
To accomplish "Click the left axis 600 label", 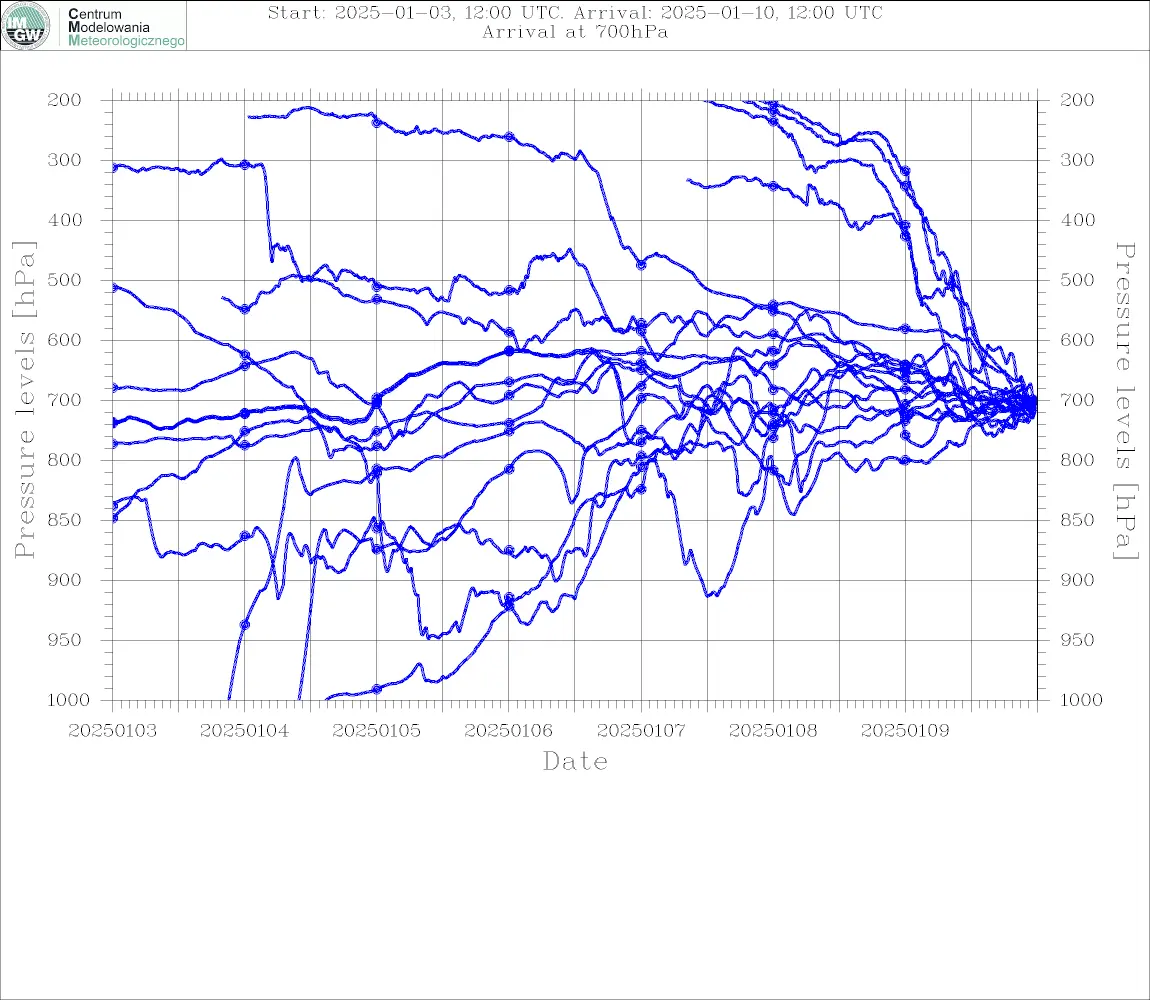I will tap(64, 340).
